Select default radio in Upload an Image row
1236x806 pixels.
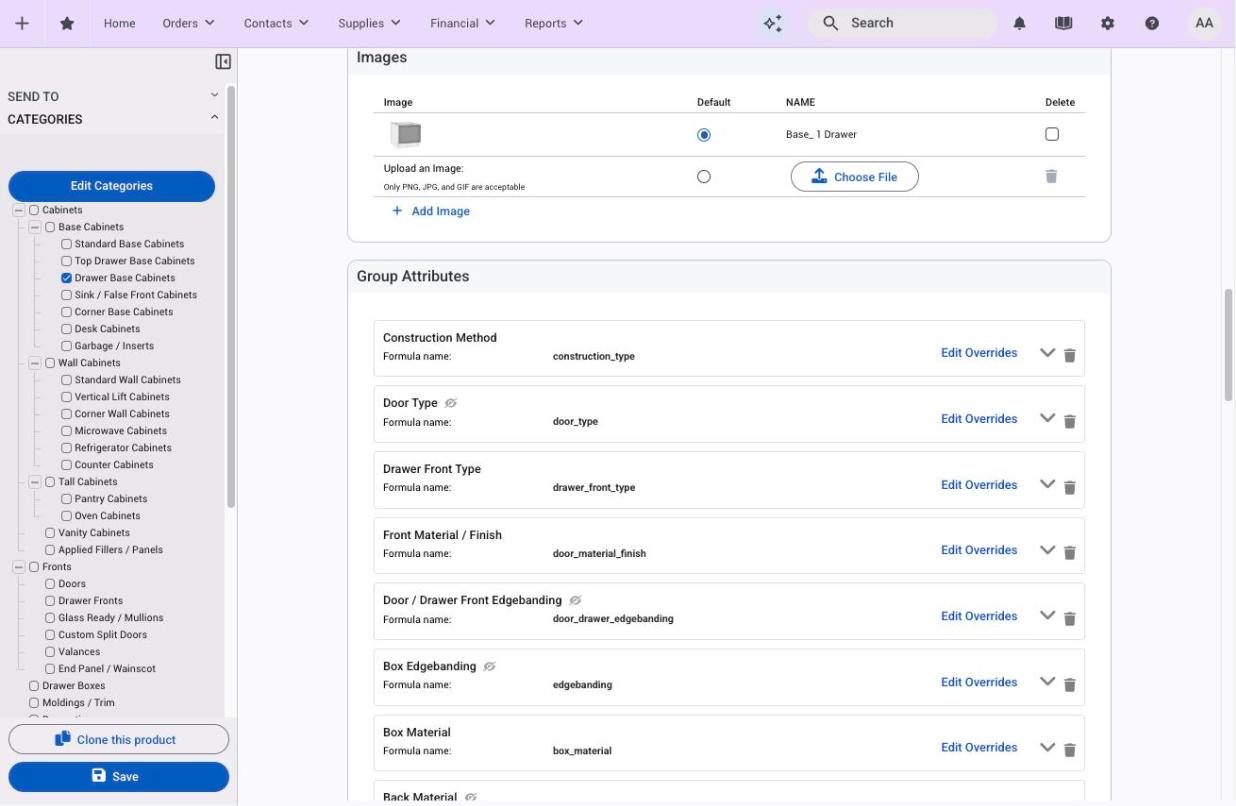[704, 176]
